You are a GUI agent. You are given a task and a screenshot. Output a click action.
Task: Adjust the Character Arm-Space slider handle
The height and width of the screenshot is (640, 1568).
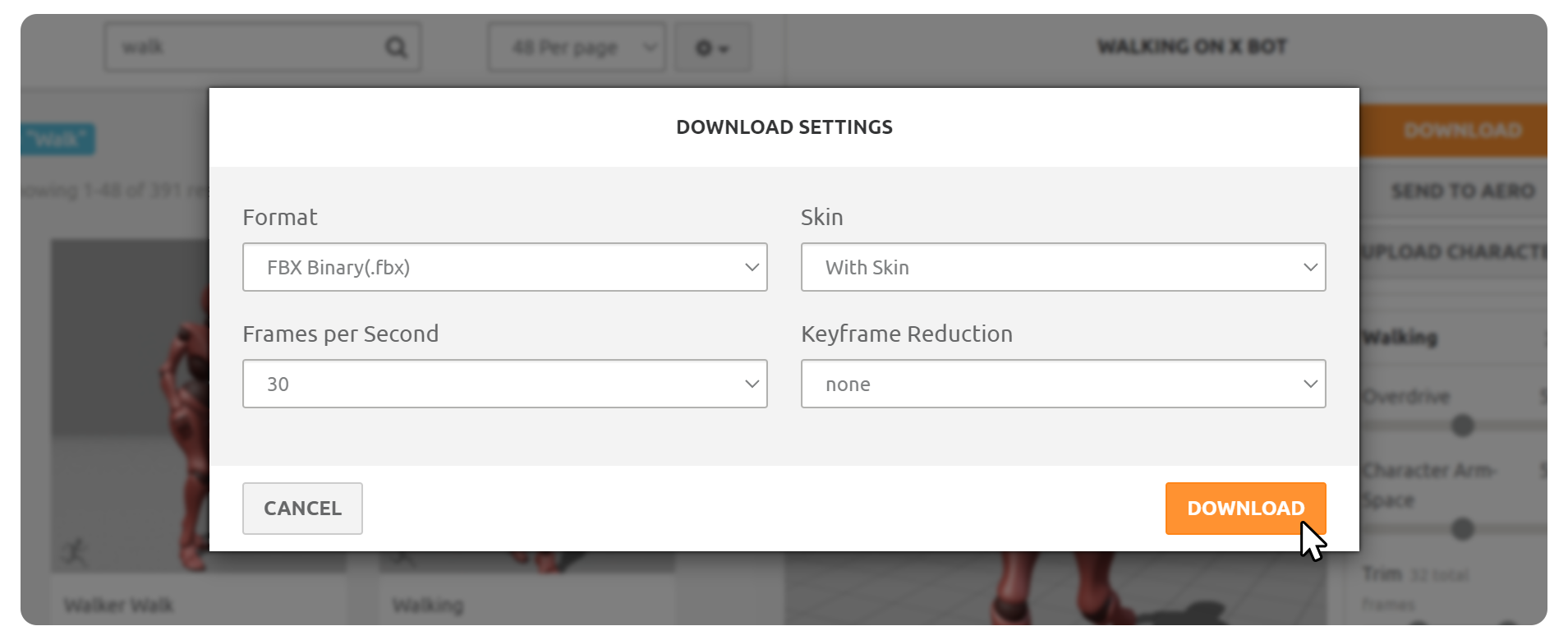click(x=1462, y=529)
